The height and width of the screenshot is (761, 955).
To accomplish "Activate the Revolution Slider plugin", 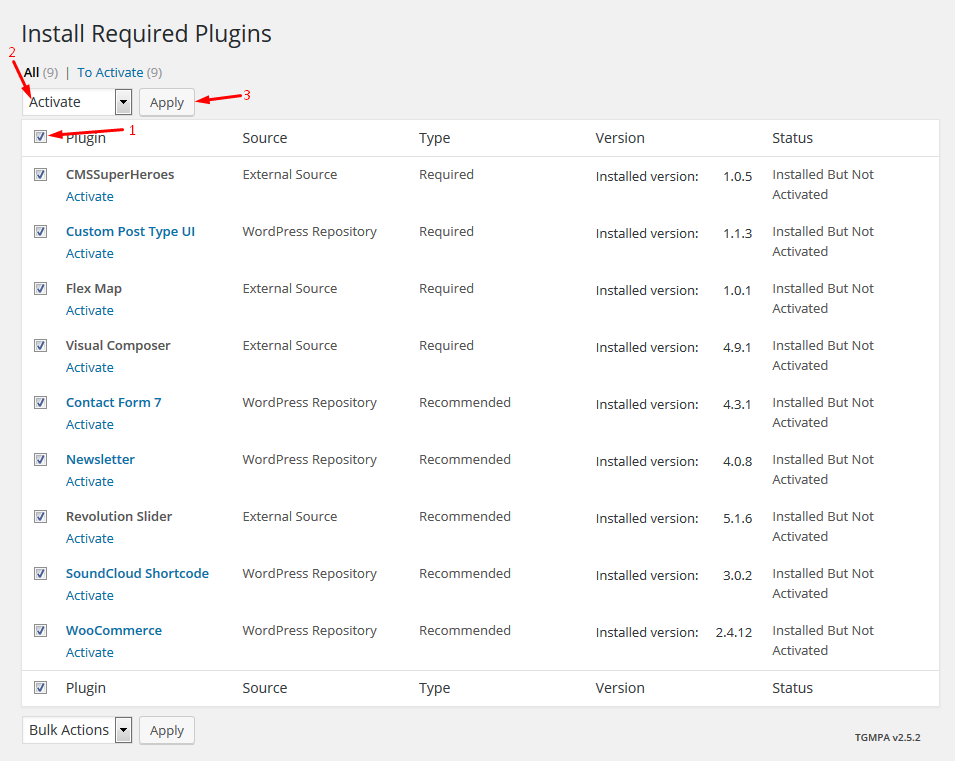I will [90, 538].
